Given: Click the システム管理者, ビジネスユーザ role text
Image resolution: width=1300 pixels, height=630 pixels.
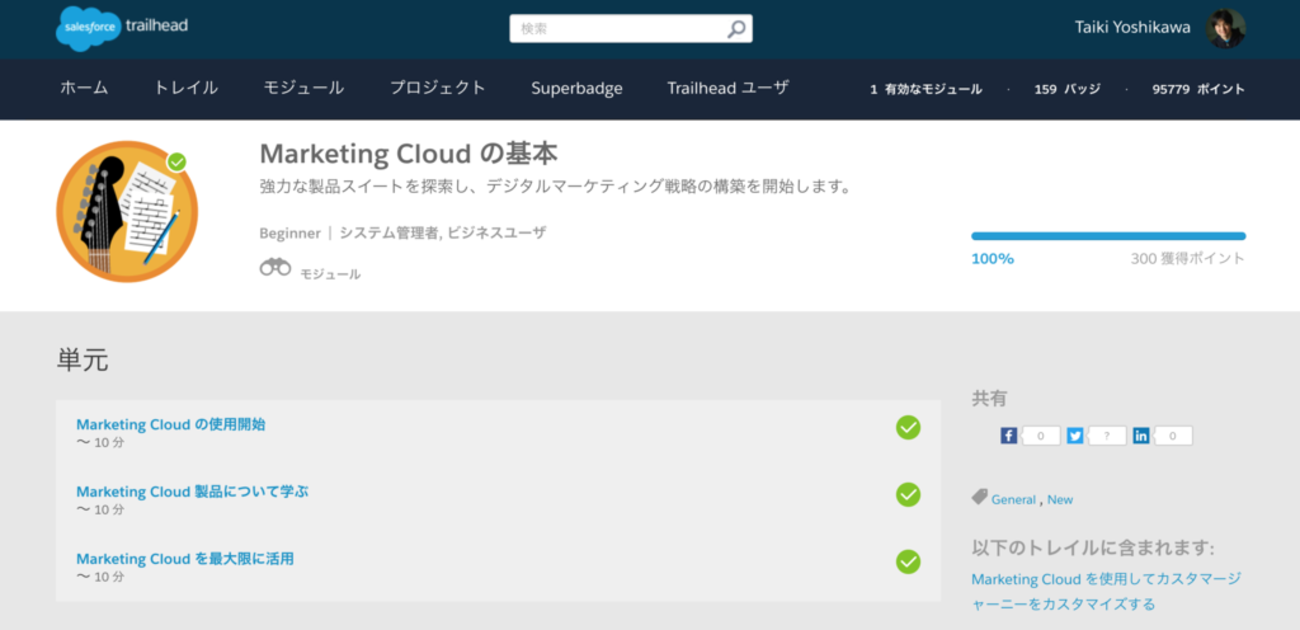Looking at the screenshot, I should click(443, 233).
